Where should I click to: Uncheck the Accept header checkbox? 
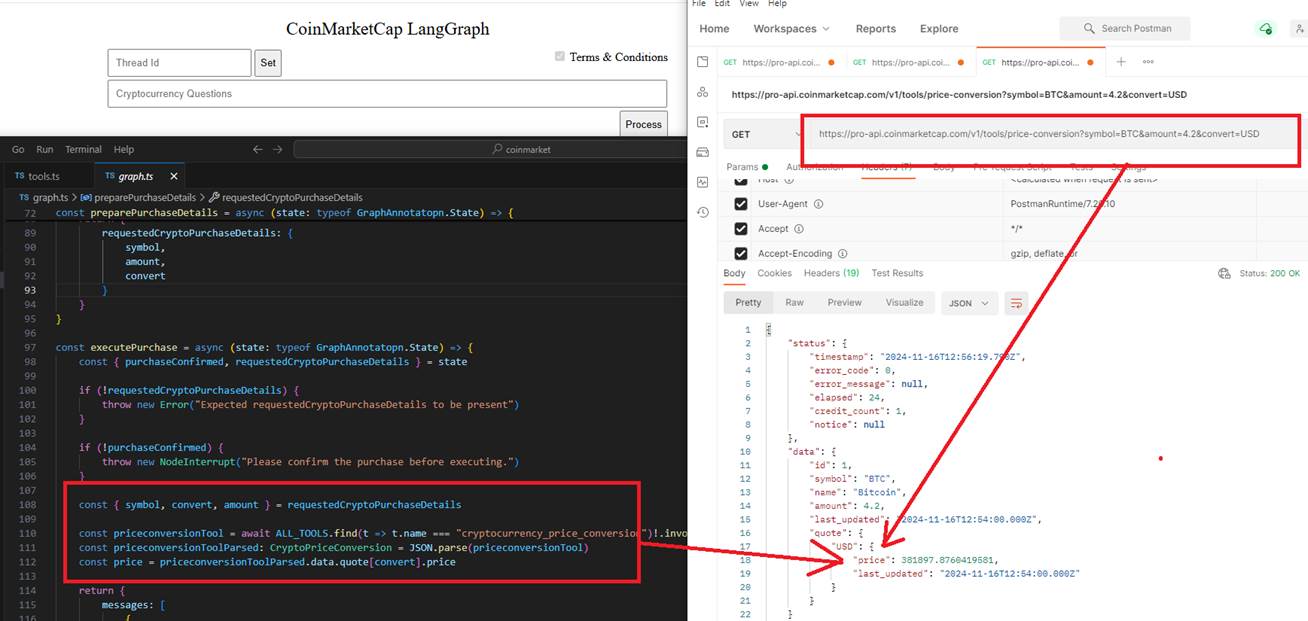(741, 229)
